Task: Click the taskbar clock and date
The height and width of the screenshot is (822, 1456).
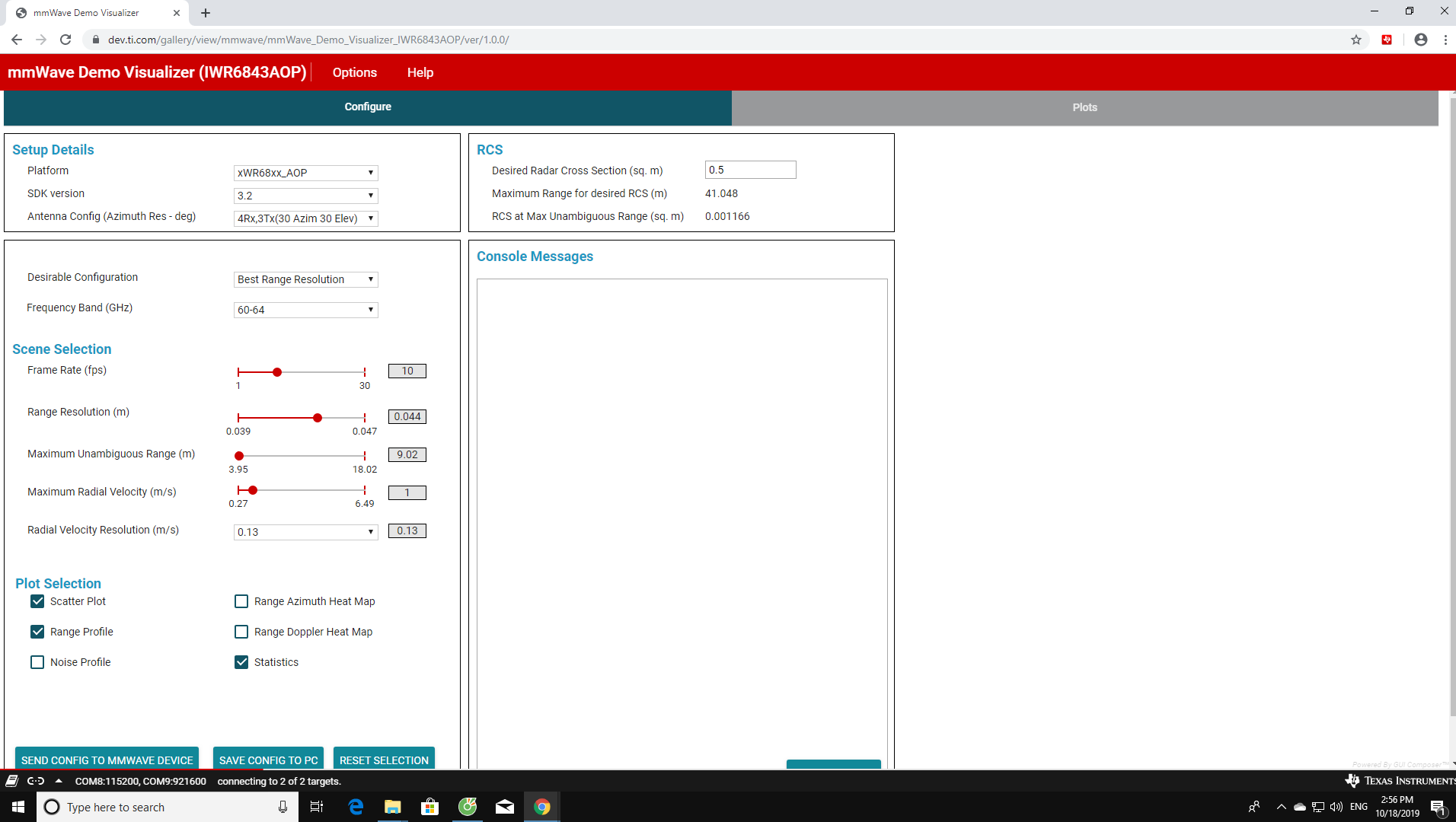Action: pos(1397,807)
